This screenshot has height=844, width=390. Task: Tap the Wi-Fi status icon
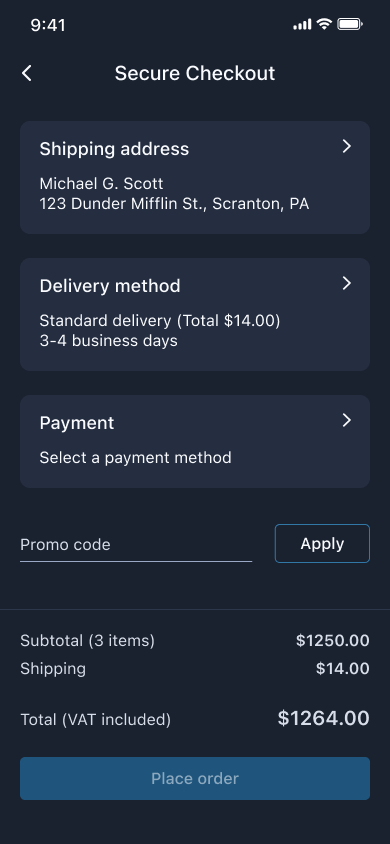point(324,24)
